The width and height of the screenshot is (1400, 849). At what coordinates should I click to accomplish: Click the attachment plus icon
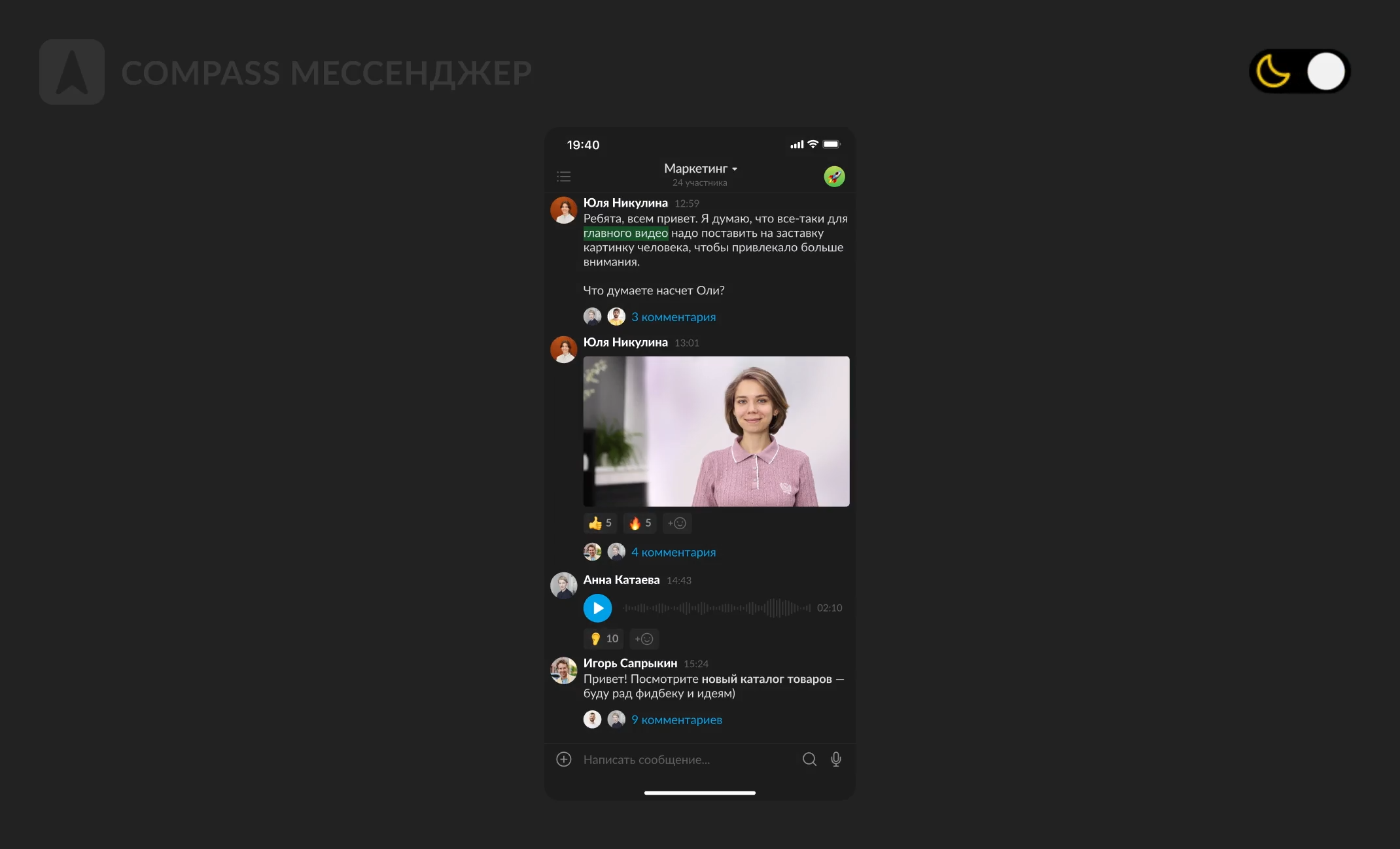click(x=562, y=759)
